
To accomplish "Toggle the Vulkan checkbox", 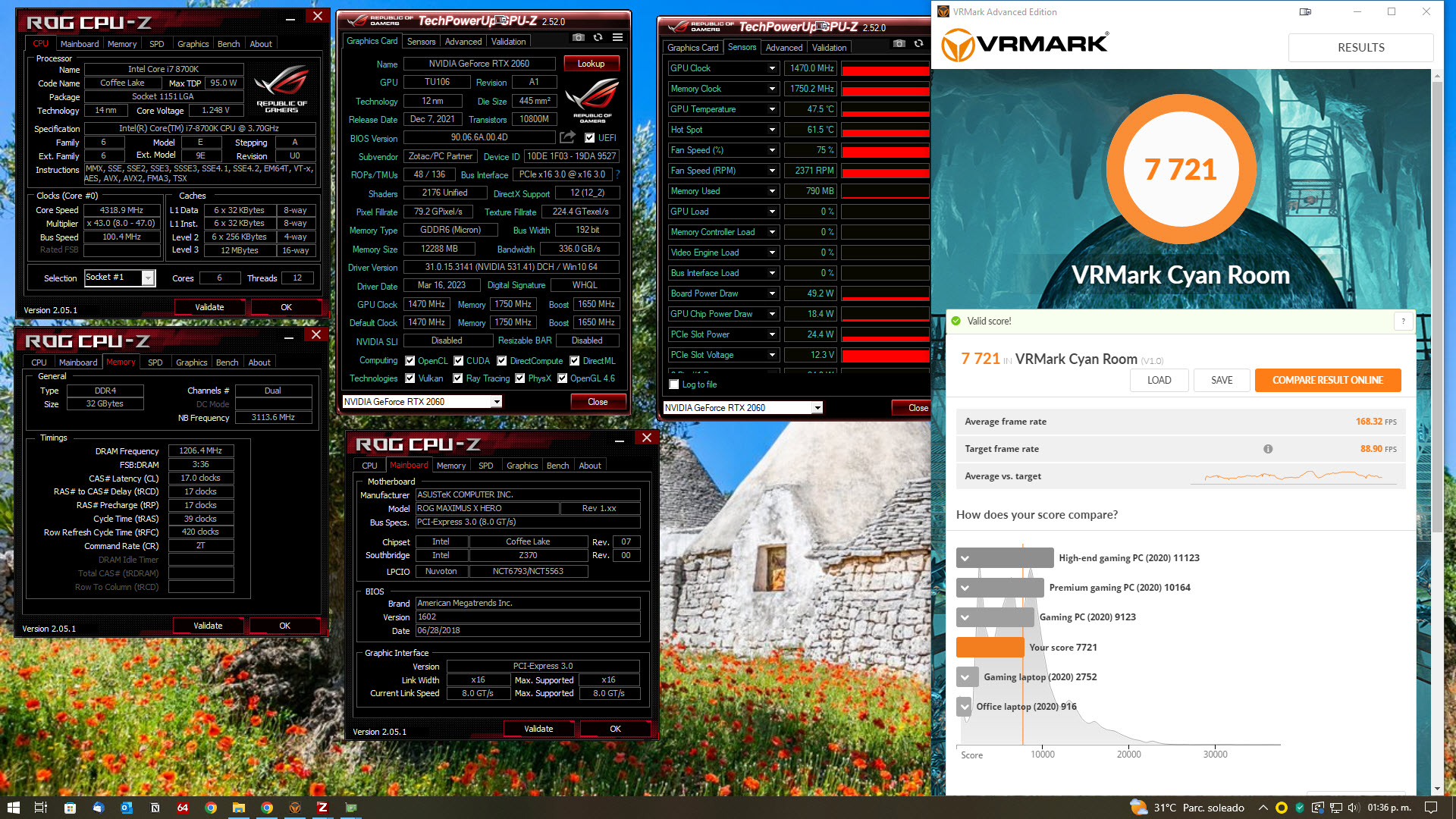I will (x=410, y=378).
